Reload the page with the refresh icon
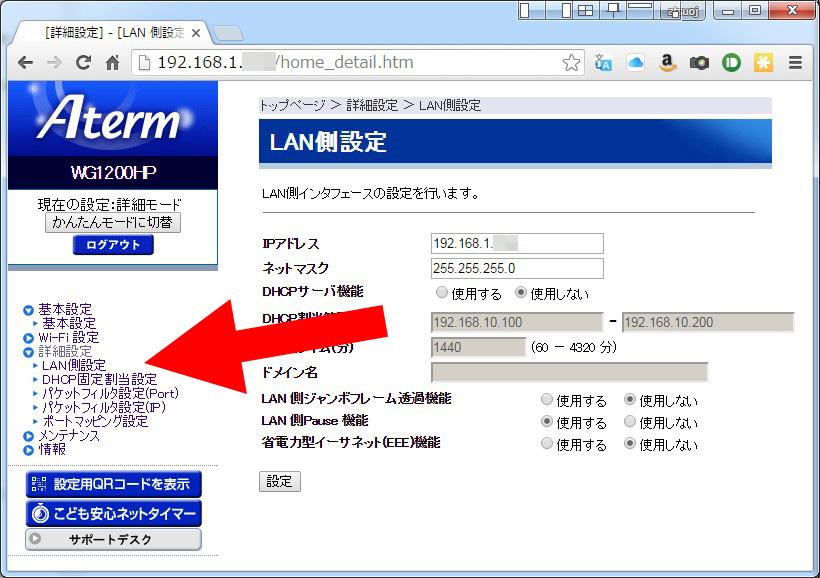The width and height of the screenshot is (820, 578). [x=83, y=63]
